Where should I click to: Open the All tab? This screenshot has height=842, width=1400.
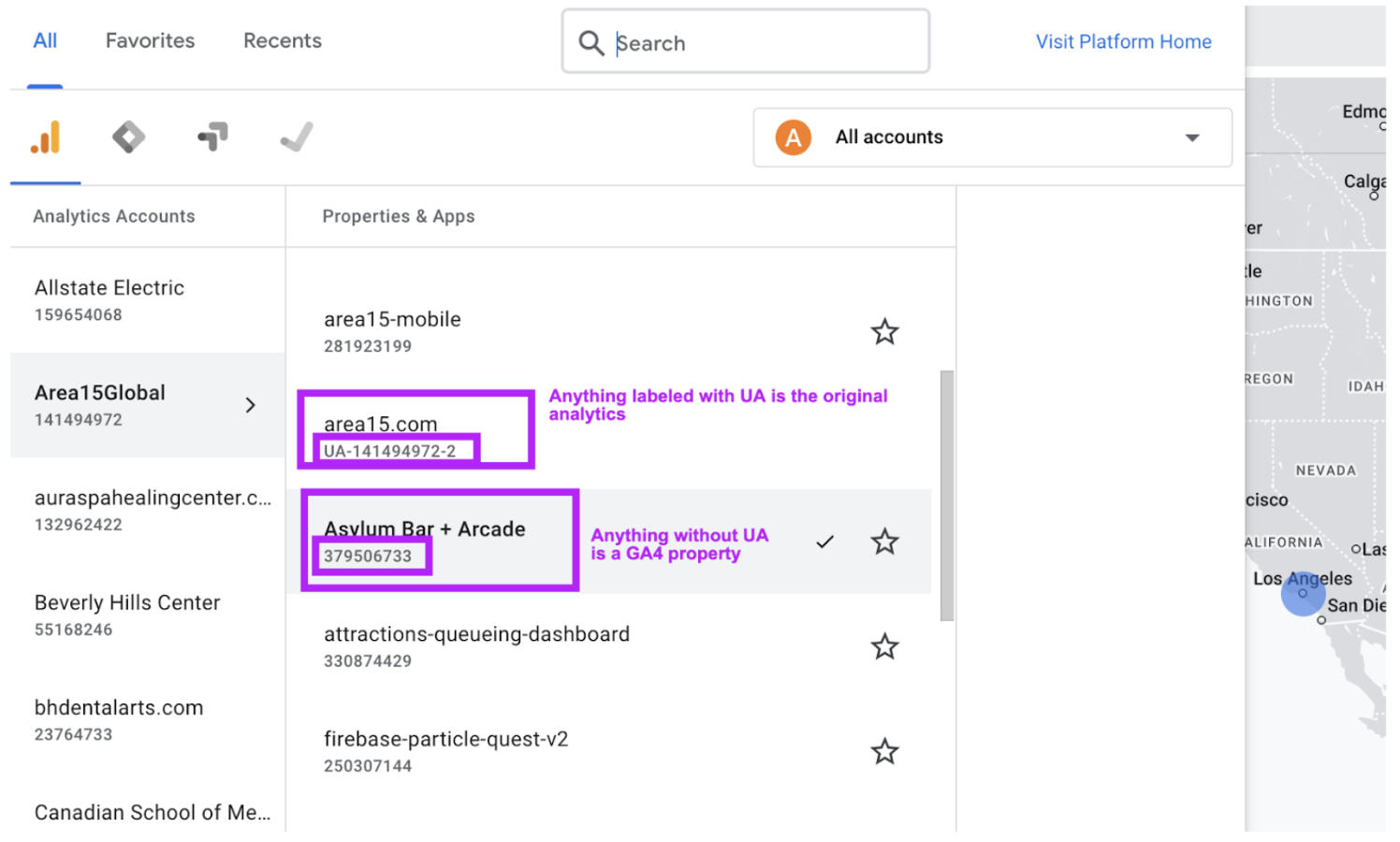(45, 41)
